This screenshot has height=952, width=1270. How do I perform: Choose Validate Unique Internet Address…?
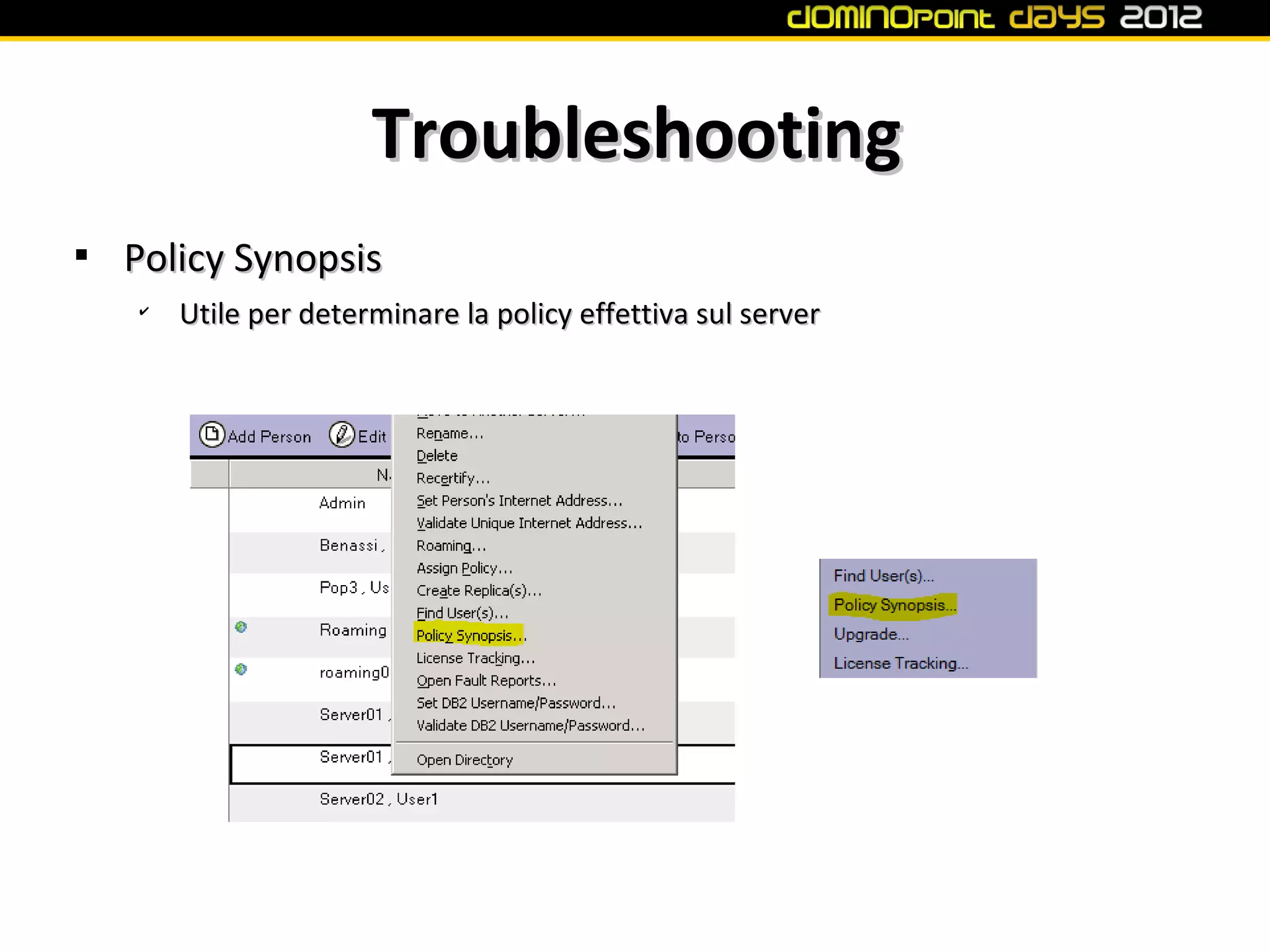tap(529, 523)
